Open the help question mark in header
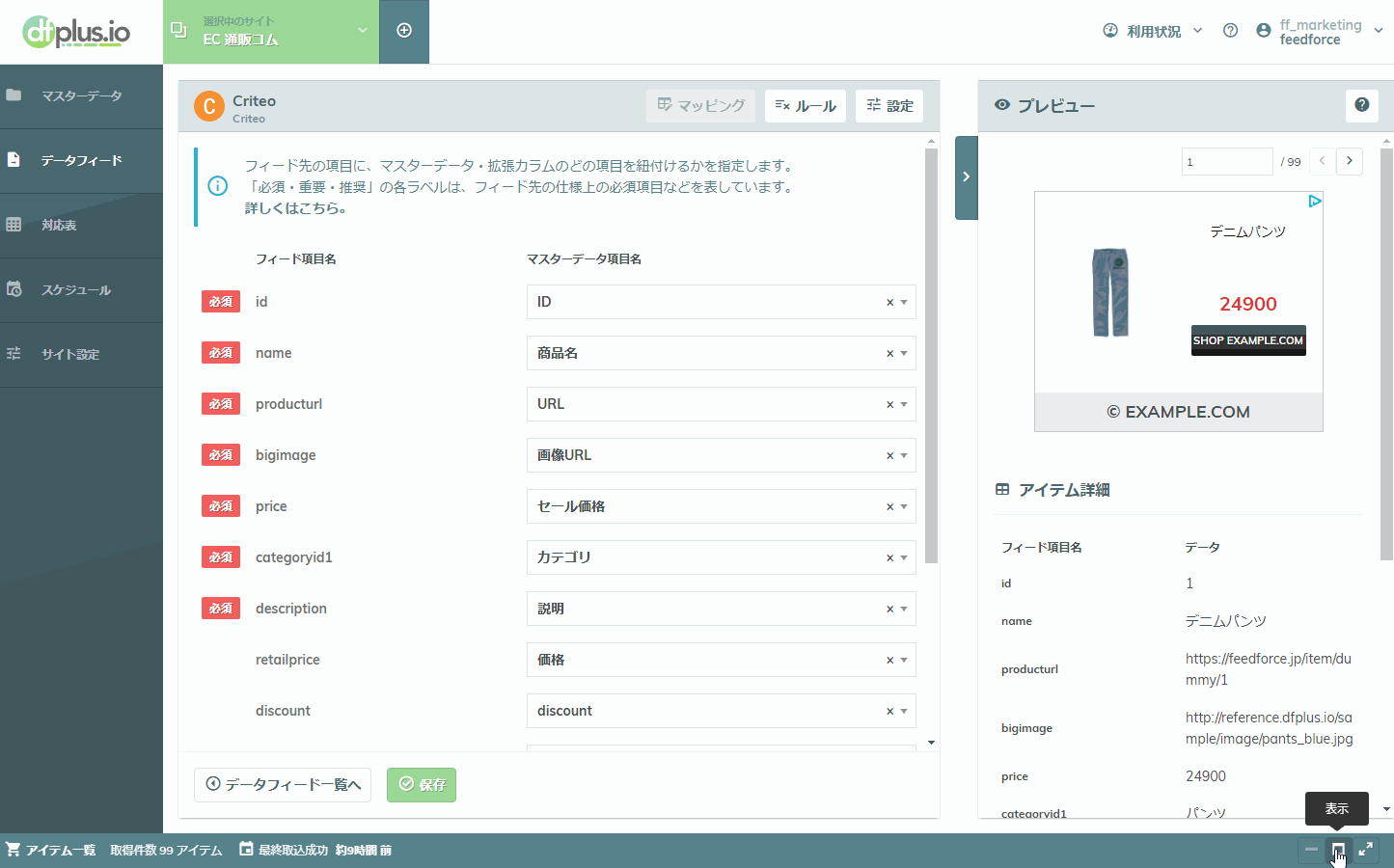 [1230, 31]
